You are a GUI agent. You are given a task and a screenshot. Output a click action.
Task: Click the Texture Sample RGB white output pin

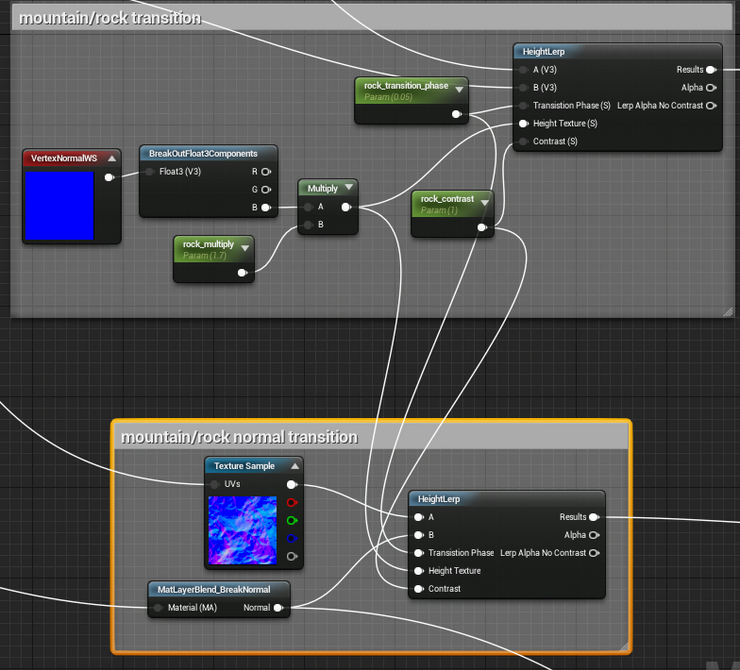292,485
